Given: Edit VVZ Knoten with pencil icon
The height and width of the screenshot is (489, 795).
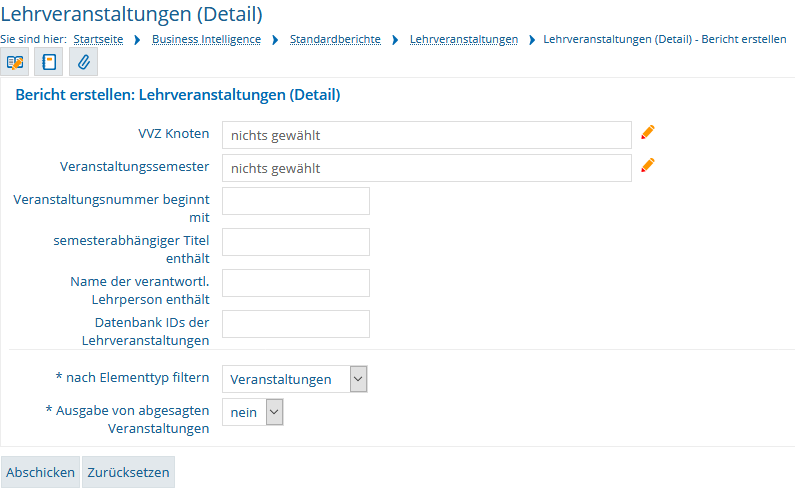Looking at the screenshot, I should point(647,132).
